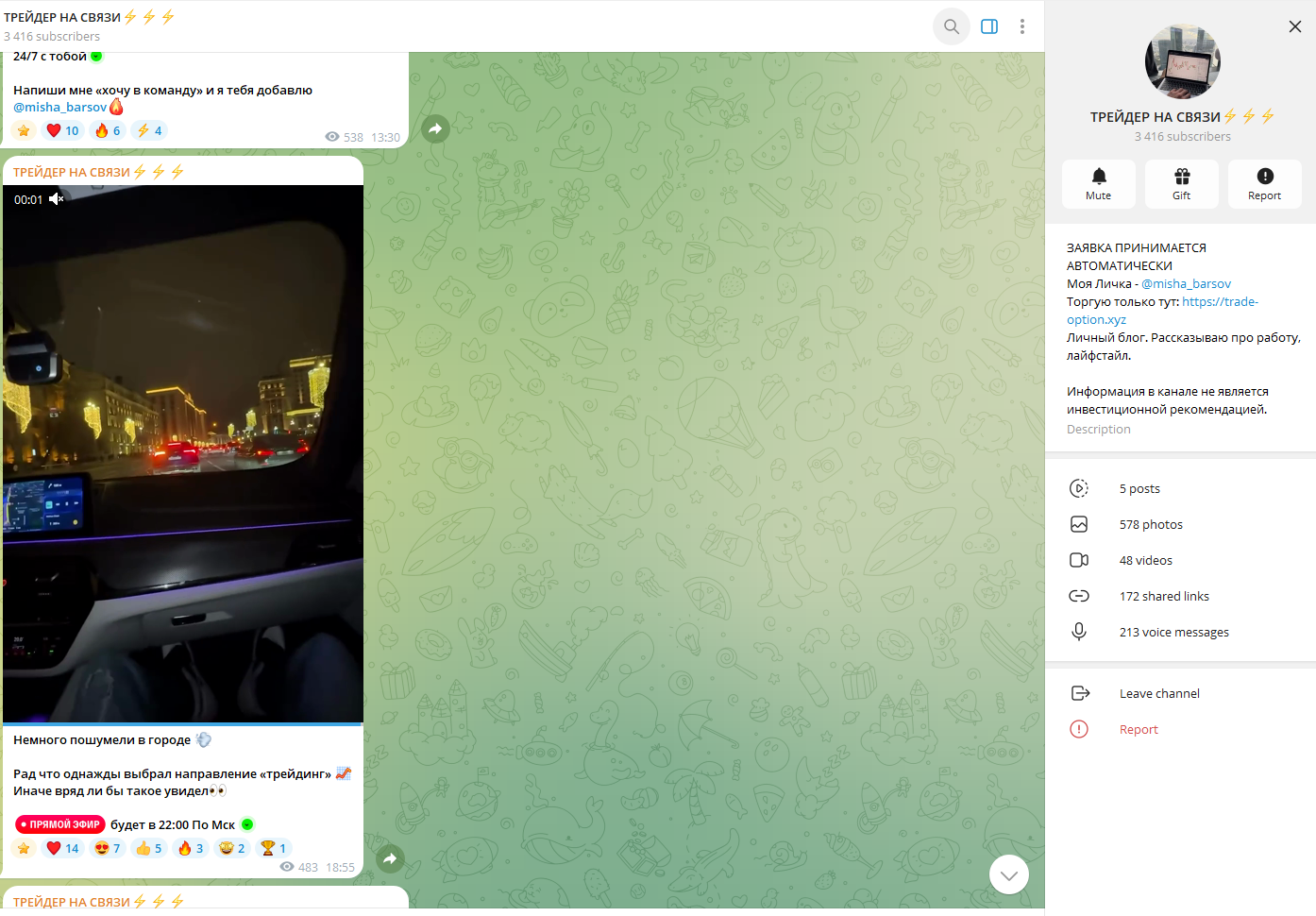Unmute the video with the speaker icon
Image resolution: width=1316 pixels, height=916 pixels.
[x=57, y=198]
